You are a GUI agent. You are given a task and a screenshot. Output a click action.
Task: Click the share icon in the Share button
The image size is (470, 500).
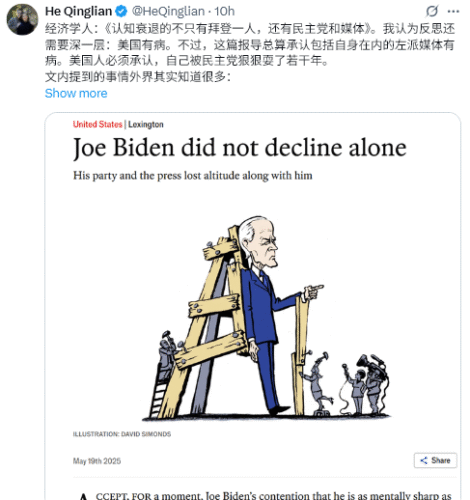point(424,460)
